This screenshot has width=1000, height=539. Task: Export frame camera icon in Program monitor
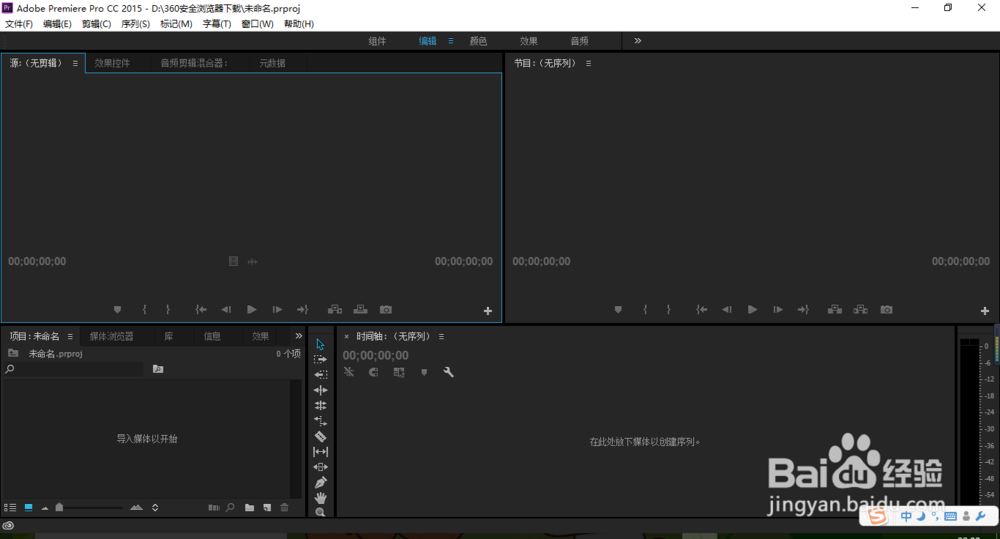[886, 309]
